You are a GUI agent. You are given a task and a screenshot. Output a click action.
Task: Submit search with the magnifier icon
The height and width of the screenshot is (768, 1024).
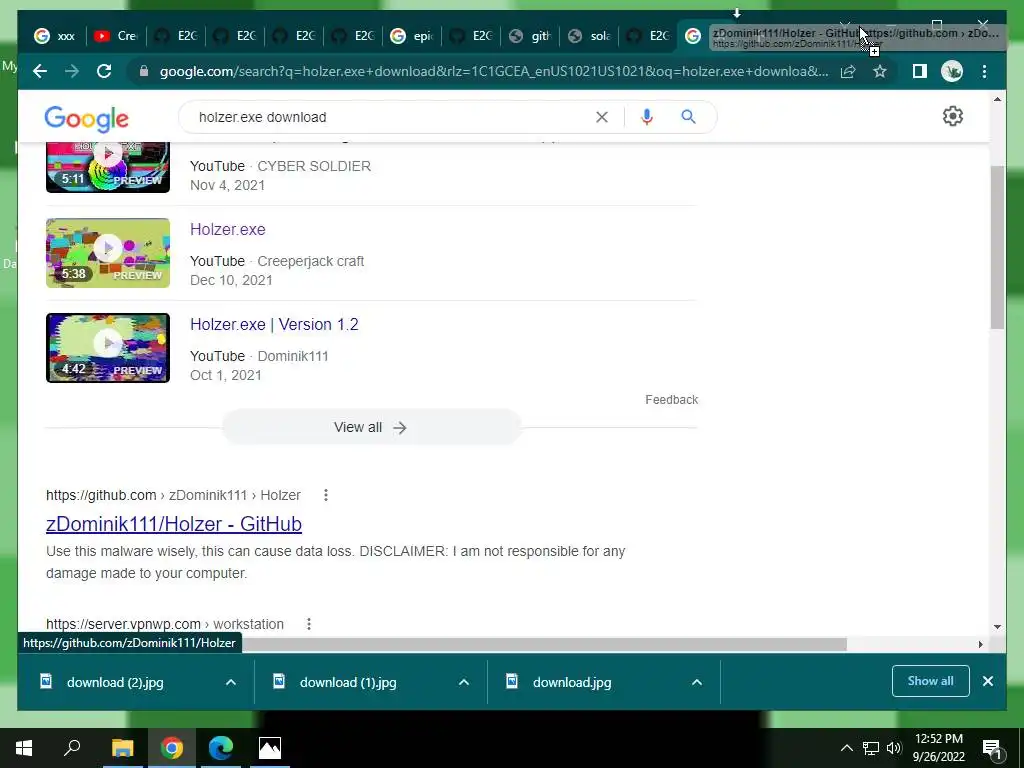[688, 117]
